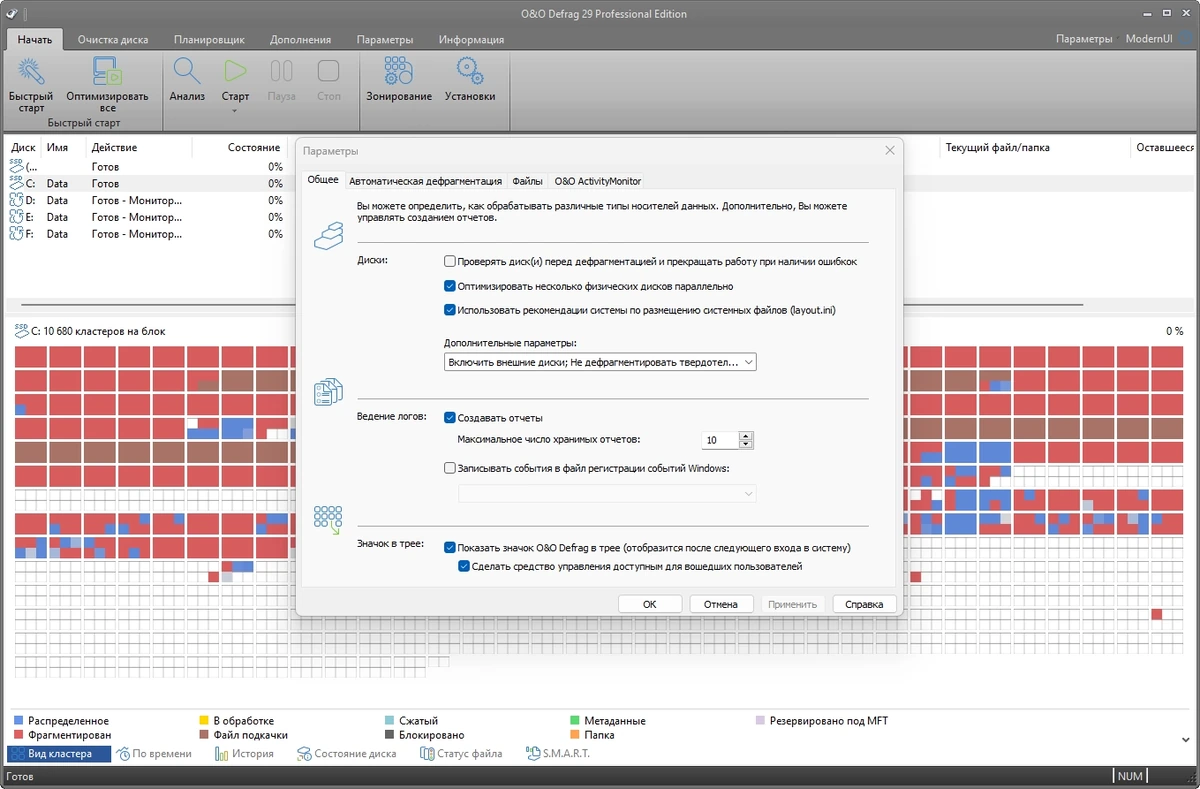Select drive D: row in disk list

tap(147, 200)
